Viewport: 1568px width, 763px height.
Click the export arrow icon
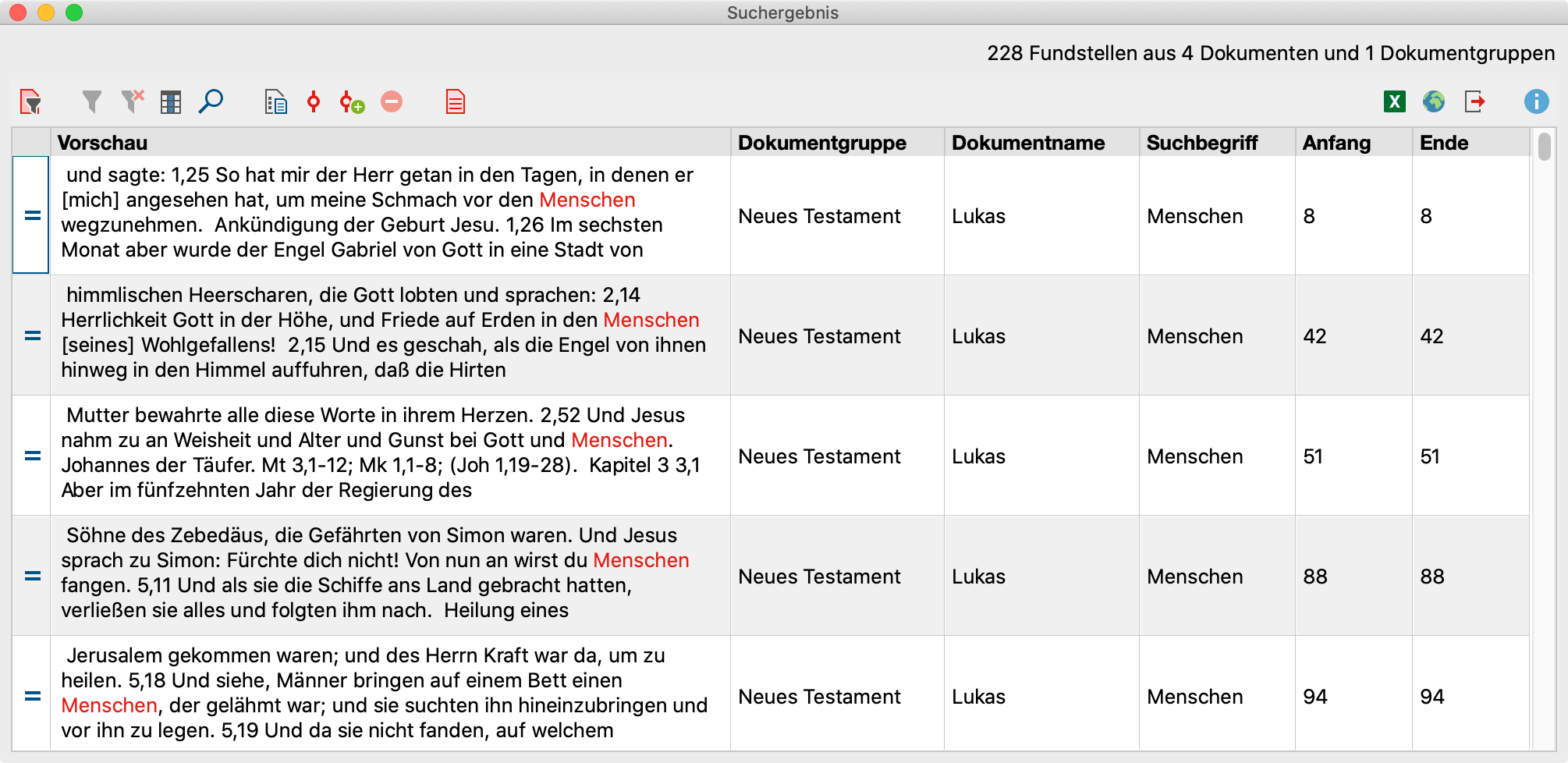pyautogui.click(x=1474, y=101)
